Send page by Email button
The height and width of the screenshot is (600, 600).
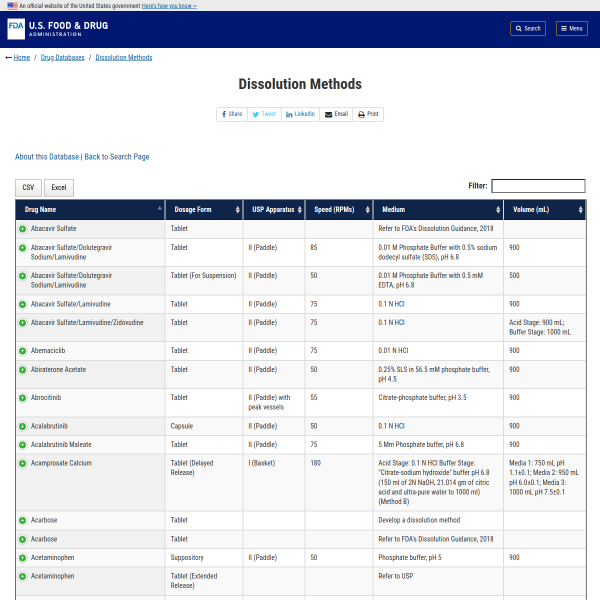tap(337, 114)
